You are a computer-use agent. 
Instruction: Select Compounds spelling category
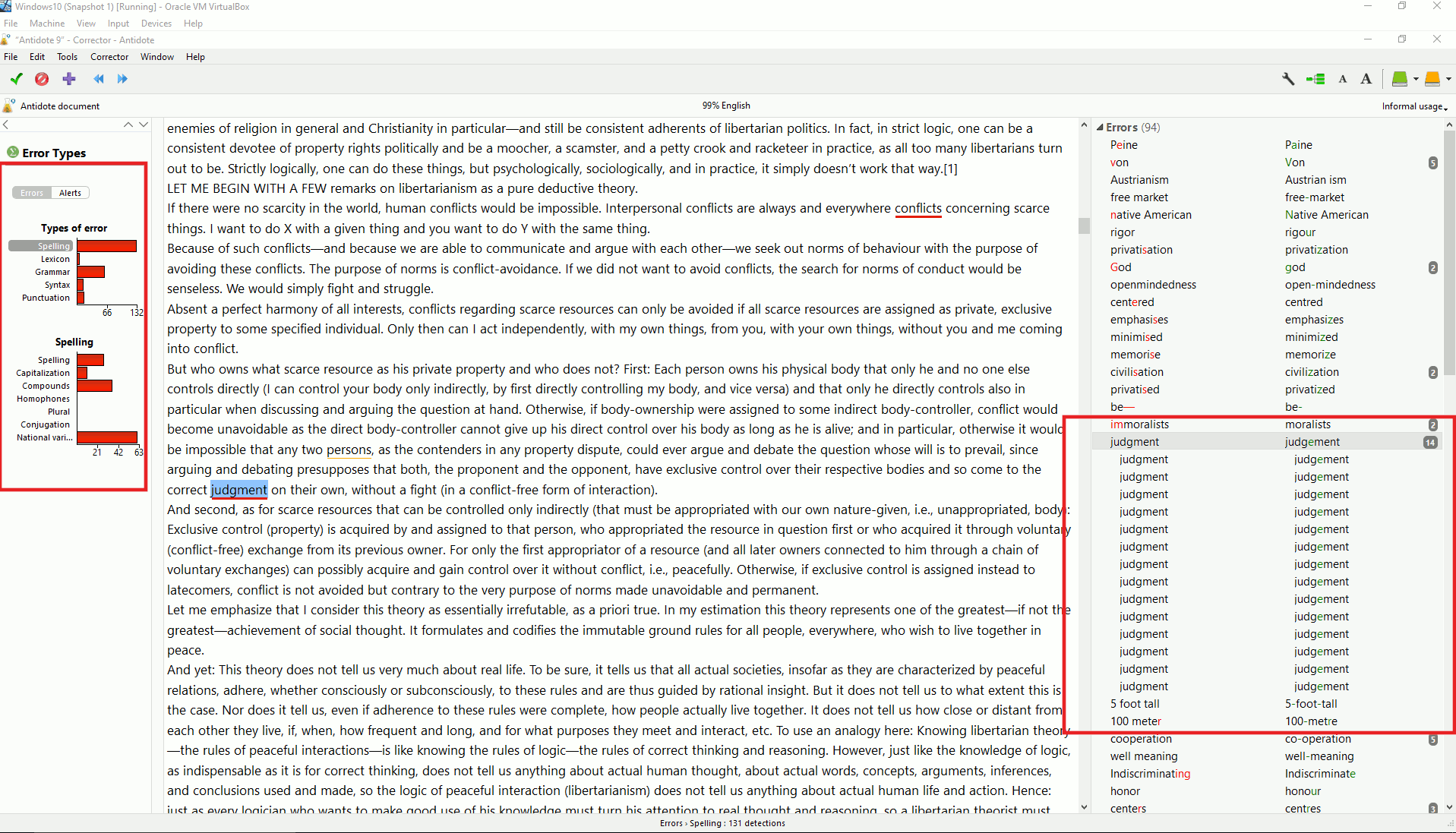tap(46, 386)
